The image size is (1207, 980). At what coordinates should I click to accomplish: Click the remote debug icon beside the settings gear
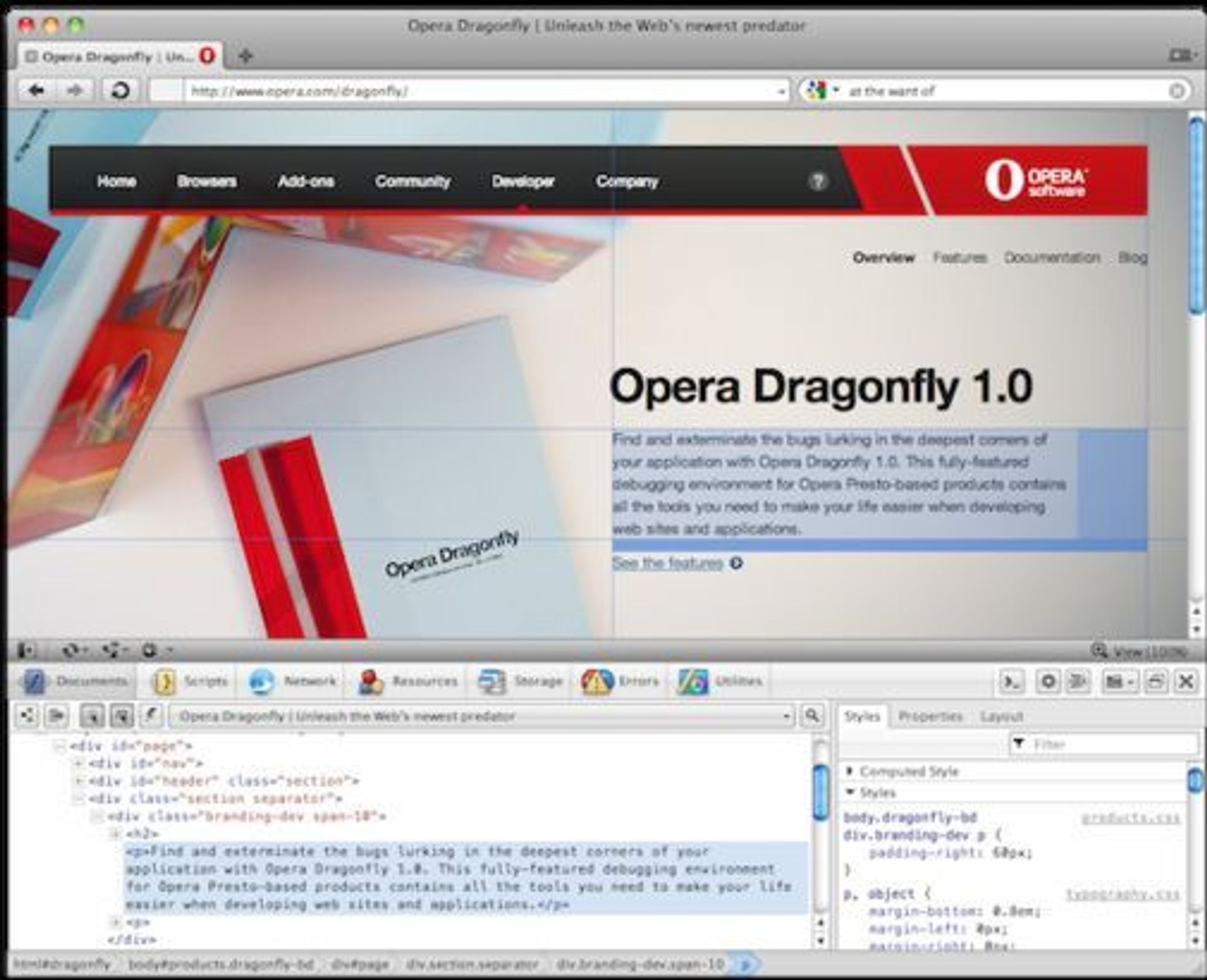(1077, 682)
